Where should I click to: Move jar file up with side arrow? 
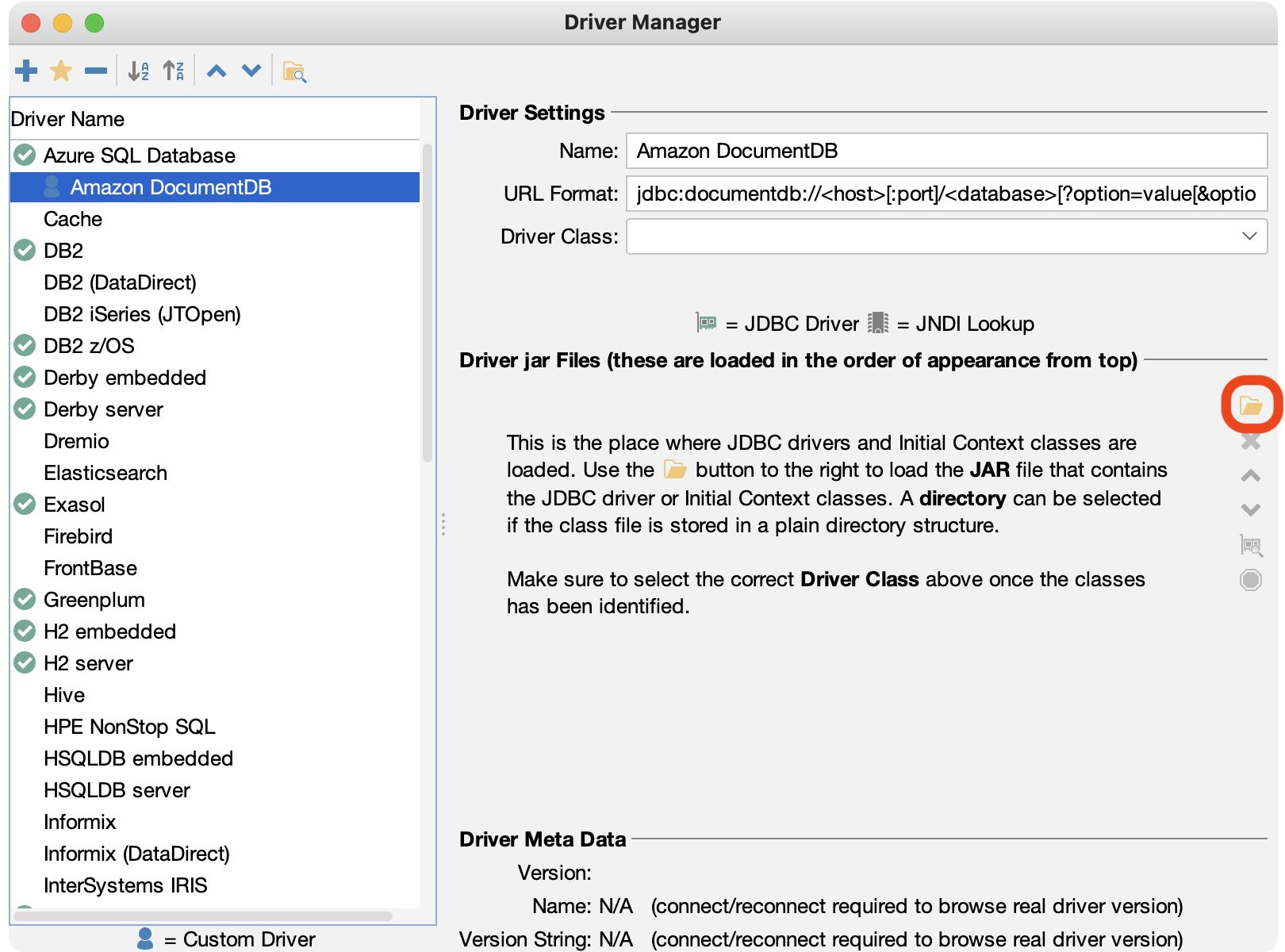(x=1251, y=476)
